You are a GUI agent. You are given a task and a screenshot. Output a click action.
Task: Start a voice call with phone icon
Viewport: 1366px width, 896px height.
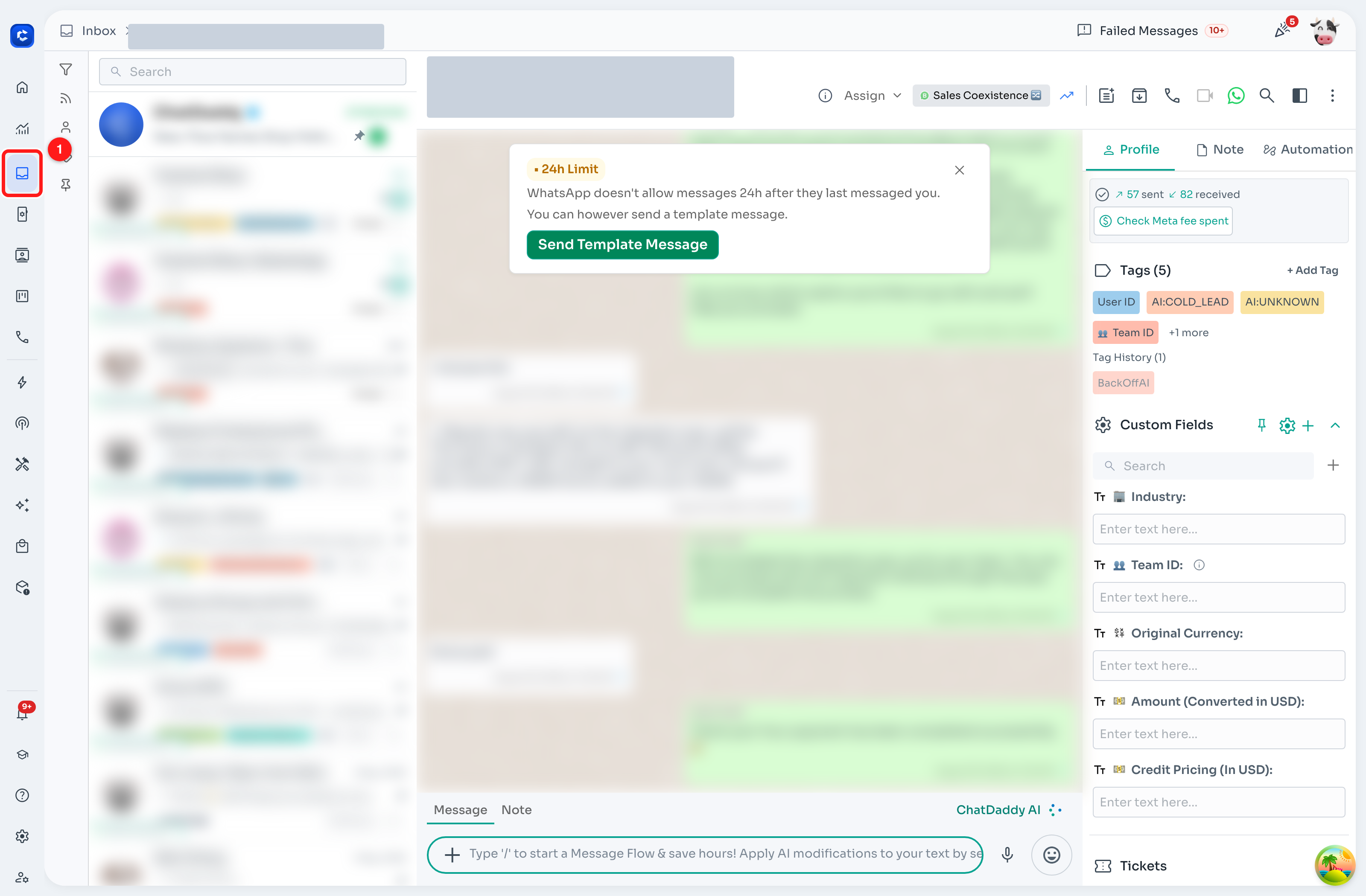1172,96
